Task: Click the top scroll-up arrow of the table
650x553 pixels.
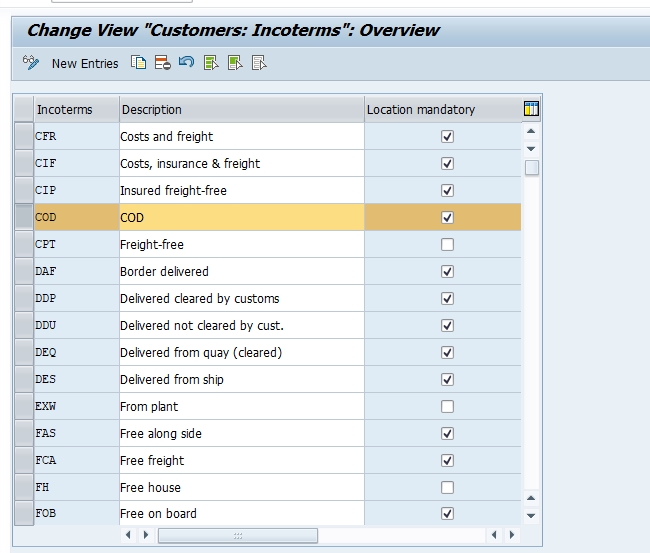Action: coord(531,131)
